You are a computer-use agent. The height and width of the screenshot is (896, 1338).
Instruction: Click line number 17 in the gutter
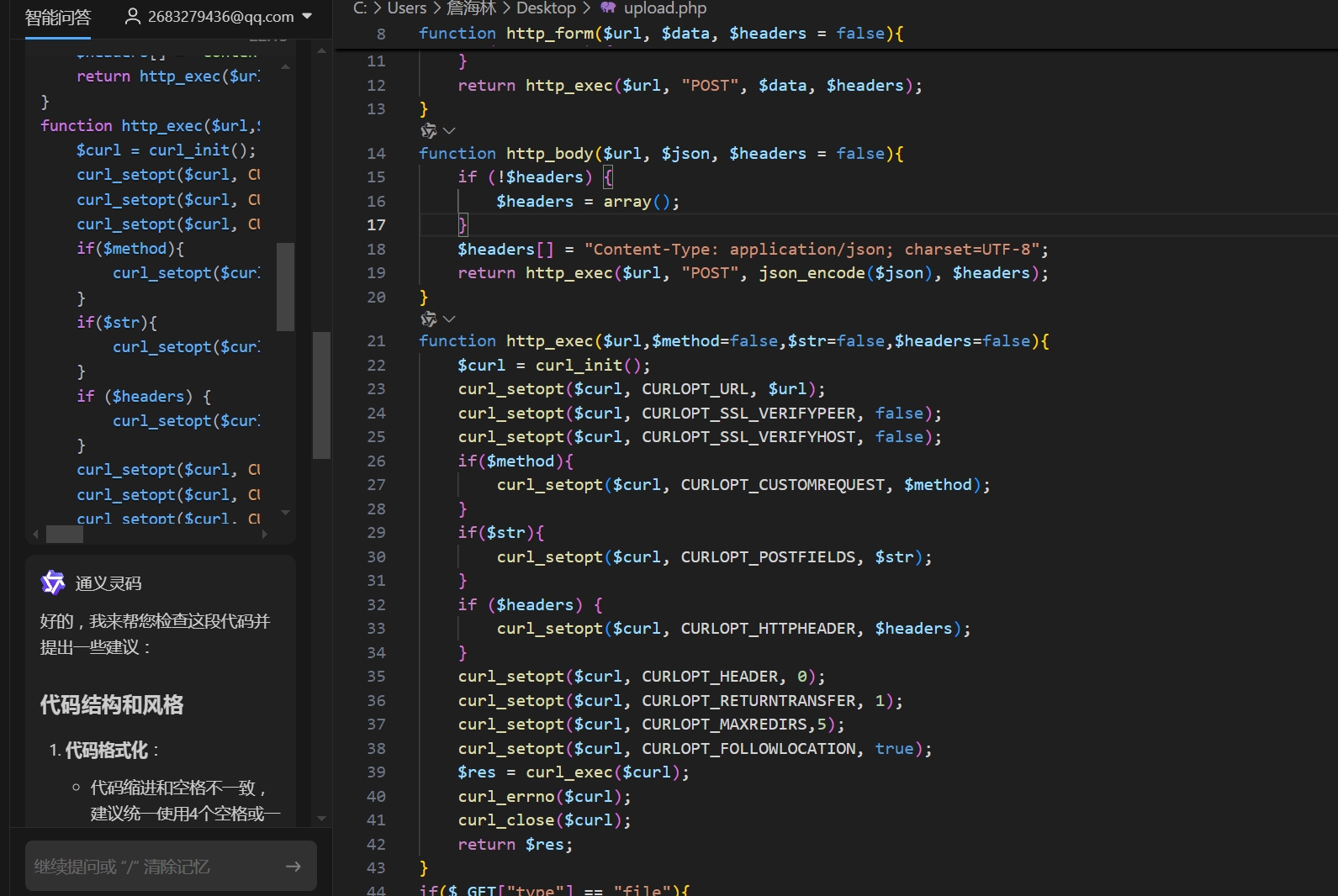[376, 225]
